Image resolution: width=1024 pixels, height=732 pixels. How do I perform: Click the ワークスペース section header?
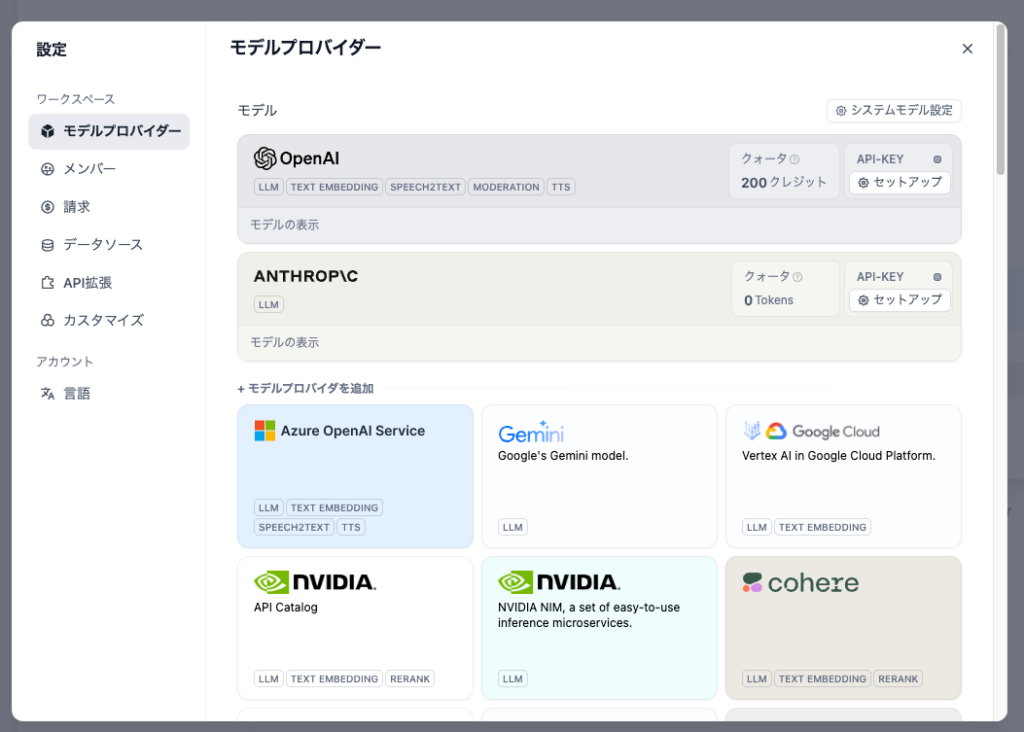tap(76, 99)
